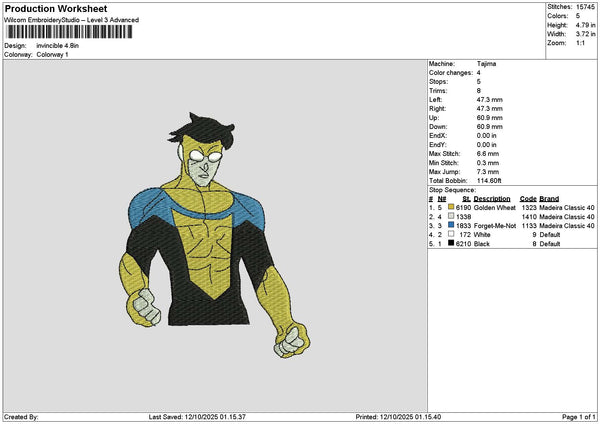The height and width of the screenshot is (424, 600).
Task: Select the 'Page 1 of 1' footer text
Action: point(579,417)
